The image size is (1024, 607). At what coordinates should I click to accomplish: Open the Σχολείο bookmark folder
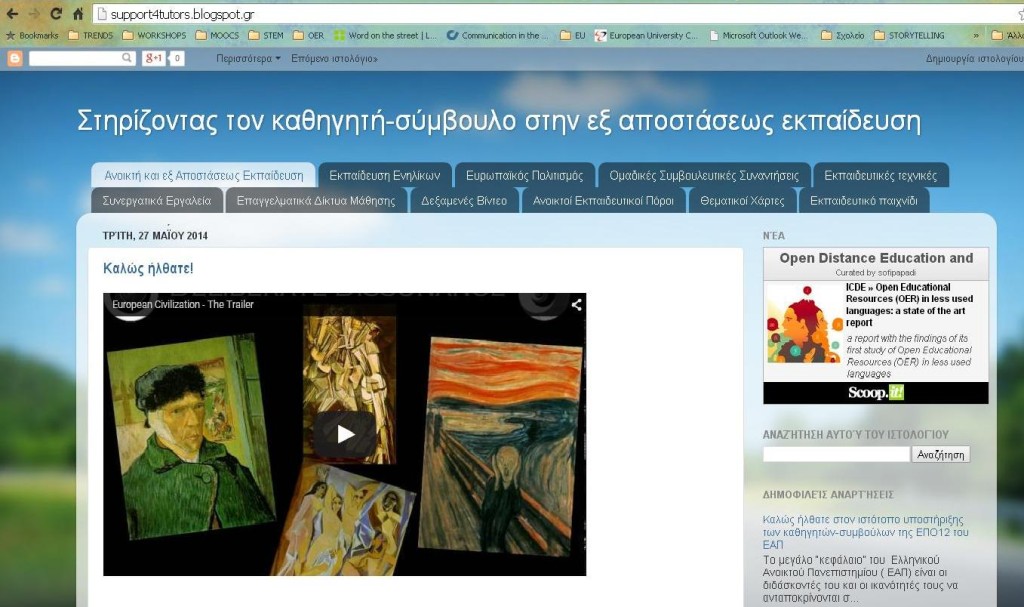(x=842, y=35)
